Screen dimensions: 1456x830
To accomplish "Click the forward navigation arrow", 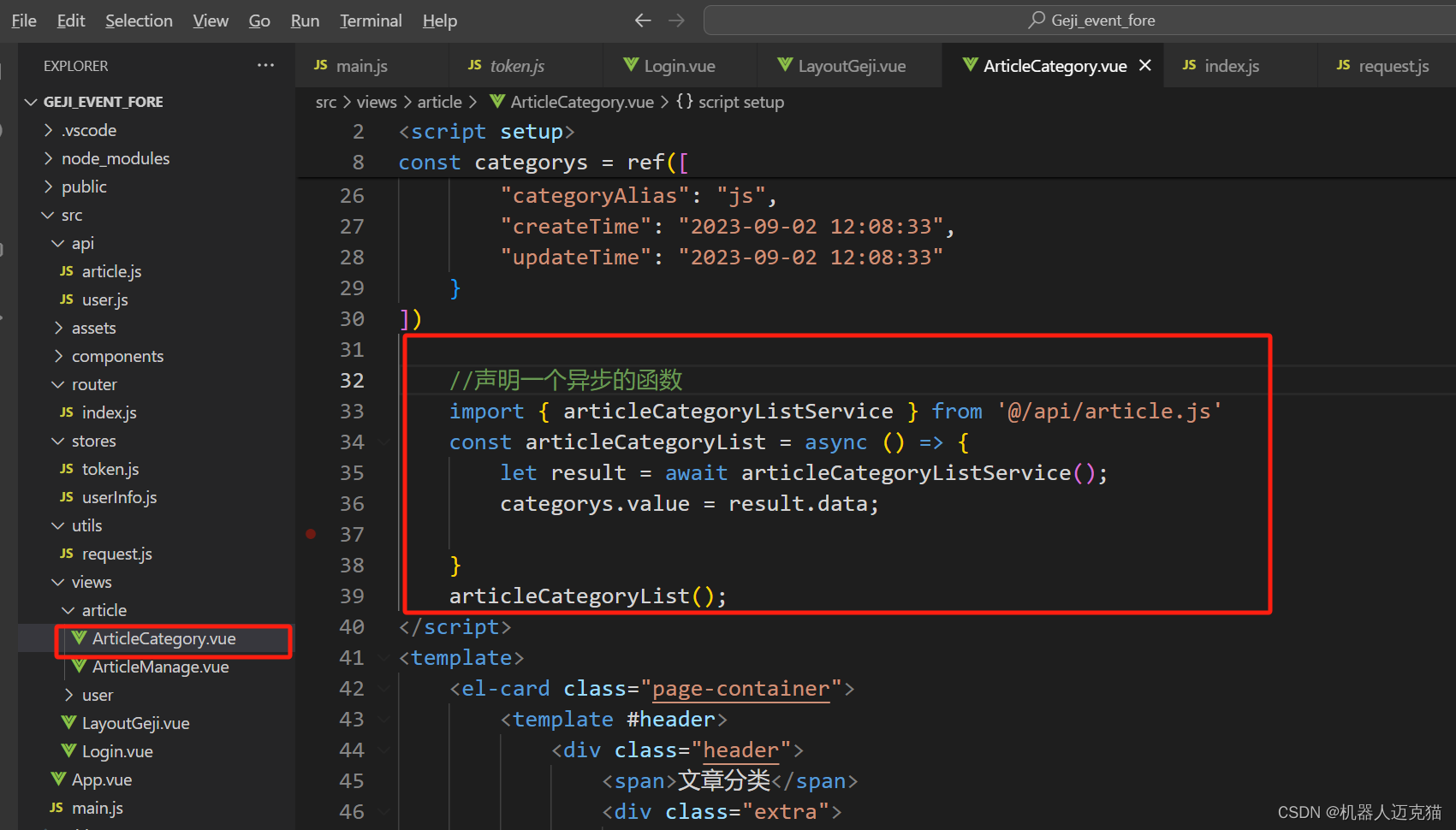I will pyautogui.click(x=676, y=20).
